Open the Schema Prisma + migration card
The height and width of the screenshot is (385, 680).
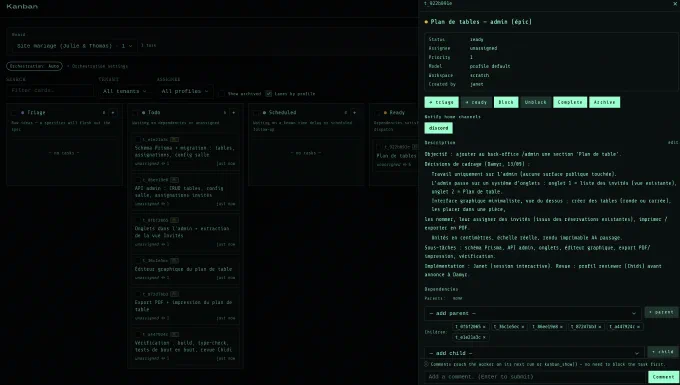tap(185, 151)
